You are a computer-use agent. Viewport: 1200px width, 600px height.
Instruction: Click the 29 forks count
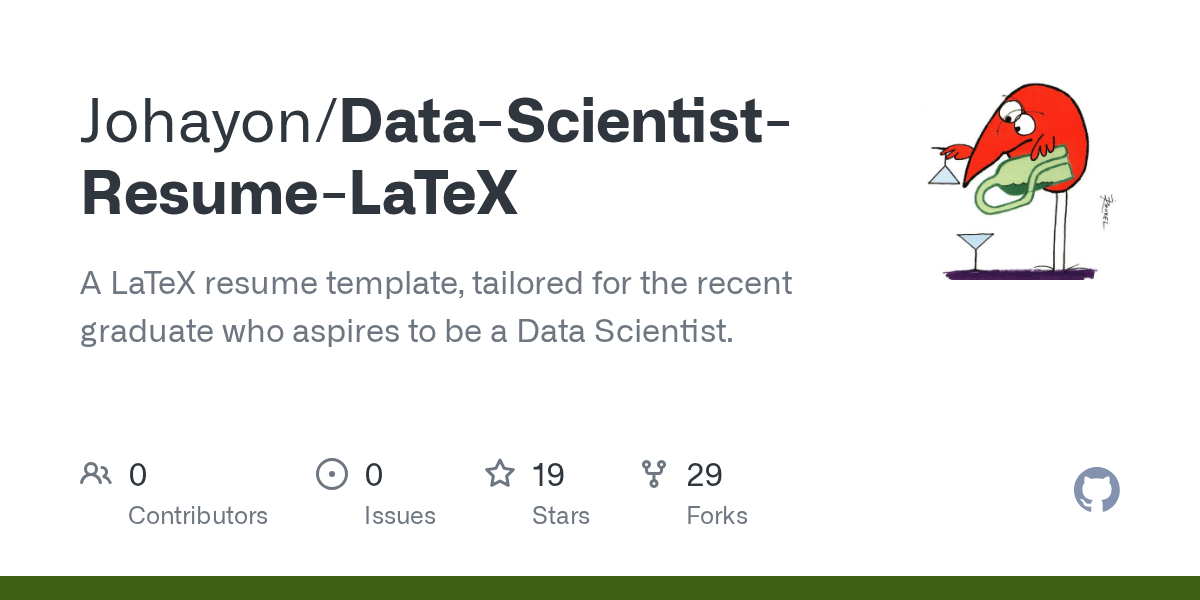704,474
